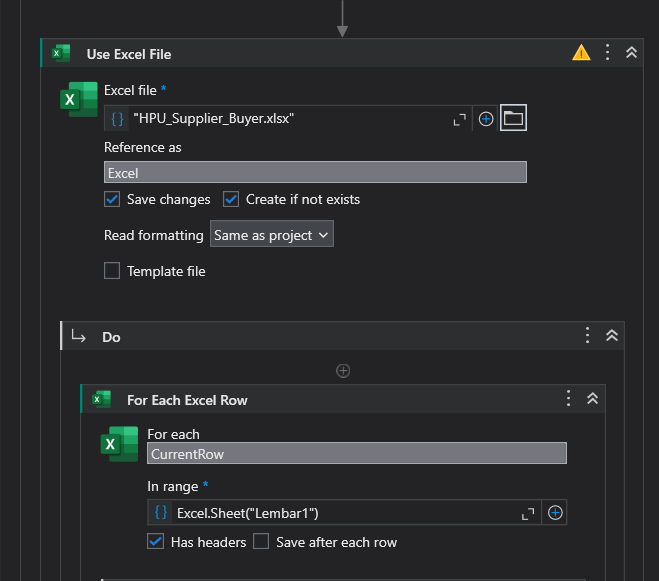
Task: Collapse the Use Excel File activity
Action: click(x=631, y=53)
